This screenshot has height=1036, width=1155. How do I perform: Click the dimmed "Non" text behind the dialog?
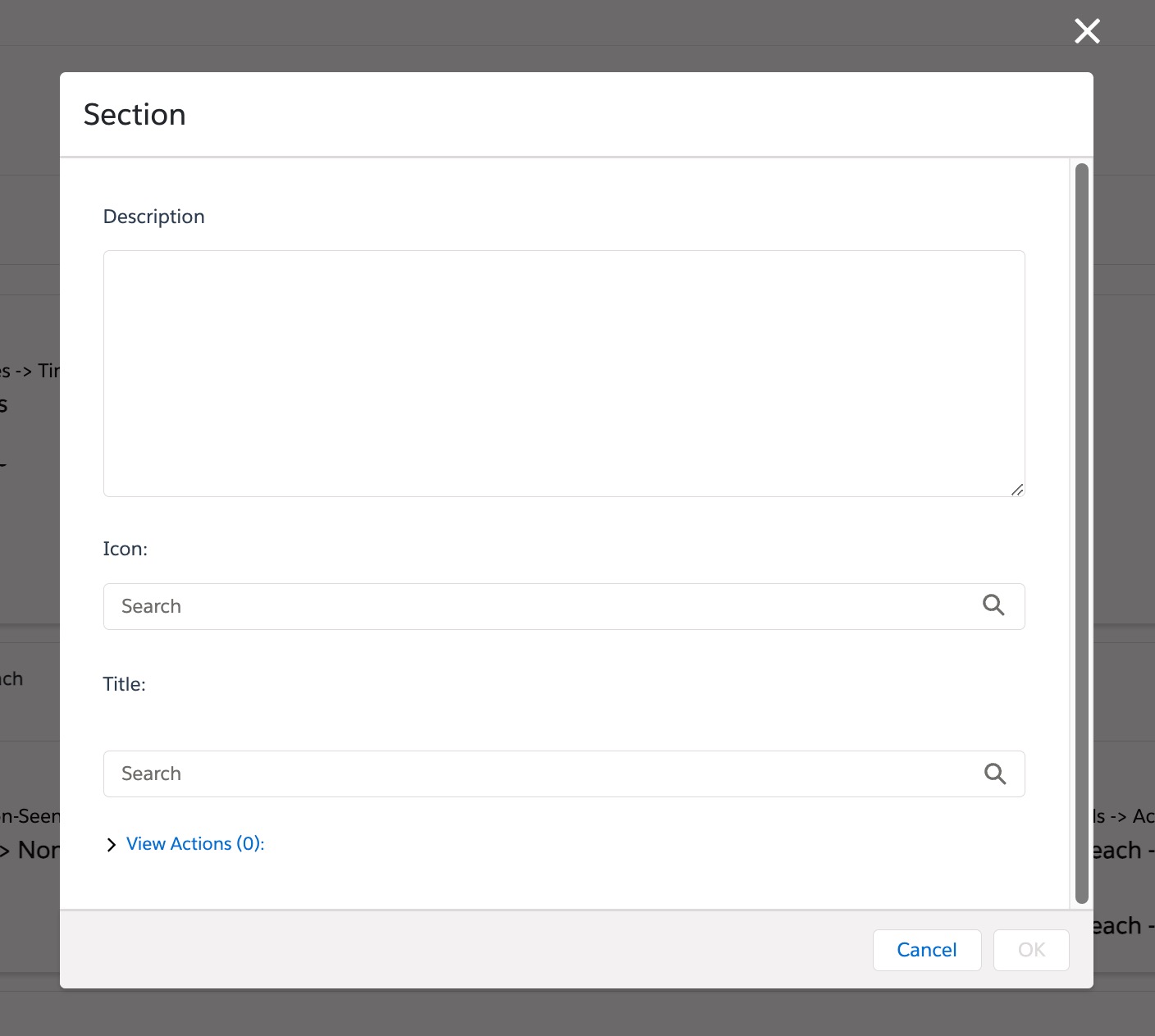coord(38,850)
